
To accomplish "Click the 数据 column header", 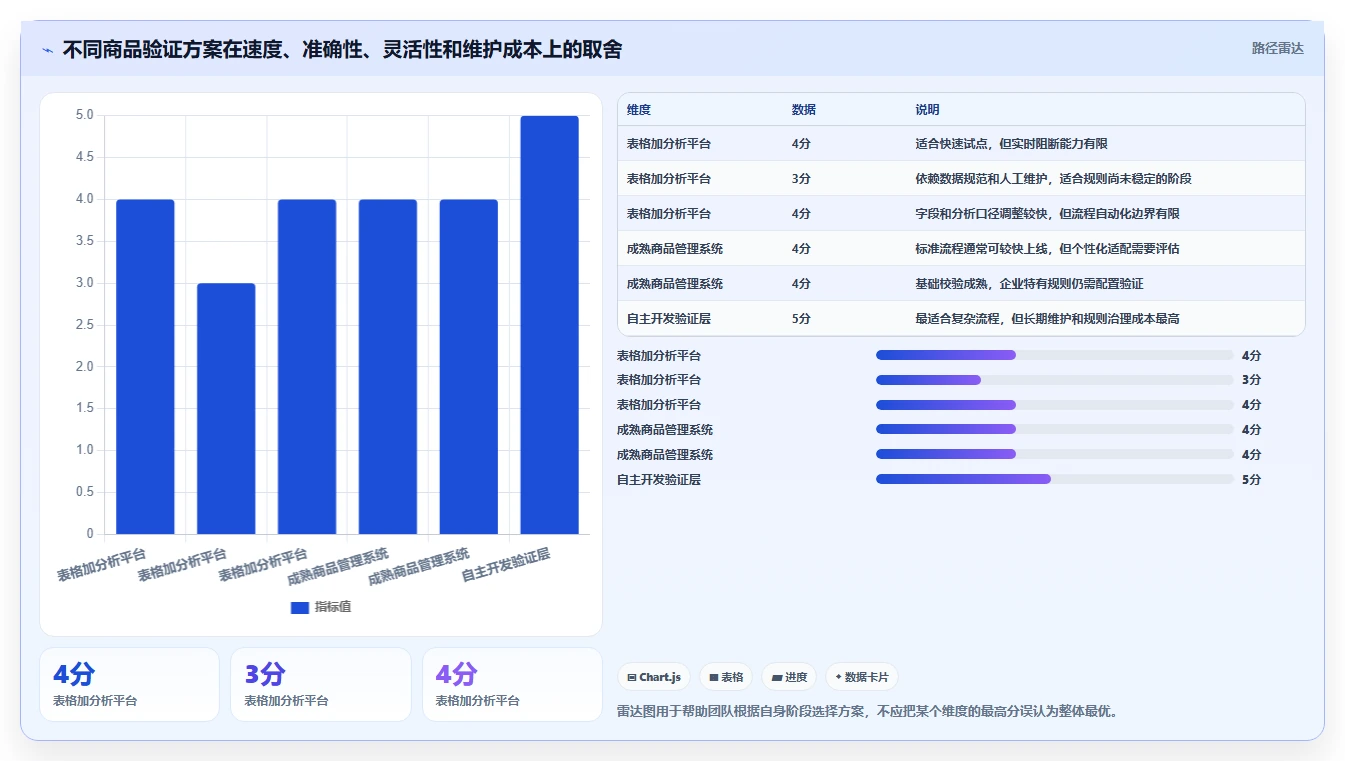I will click(803, 110).
